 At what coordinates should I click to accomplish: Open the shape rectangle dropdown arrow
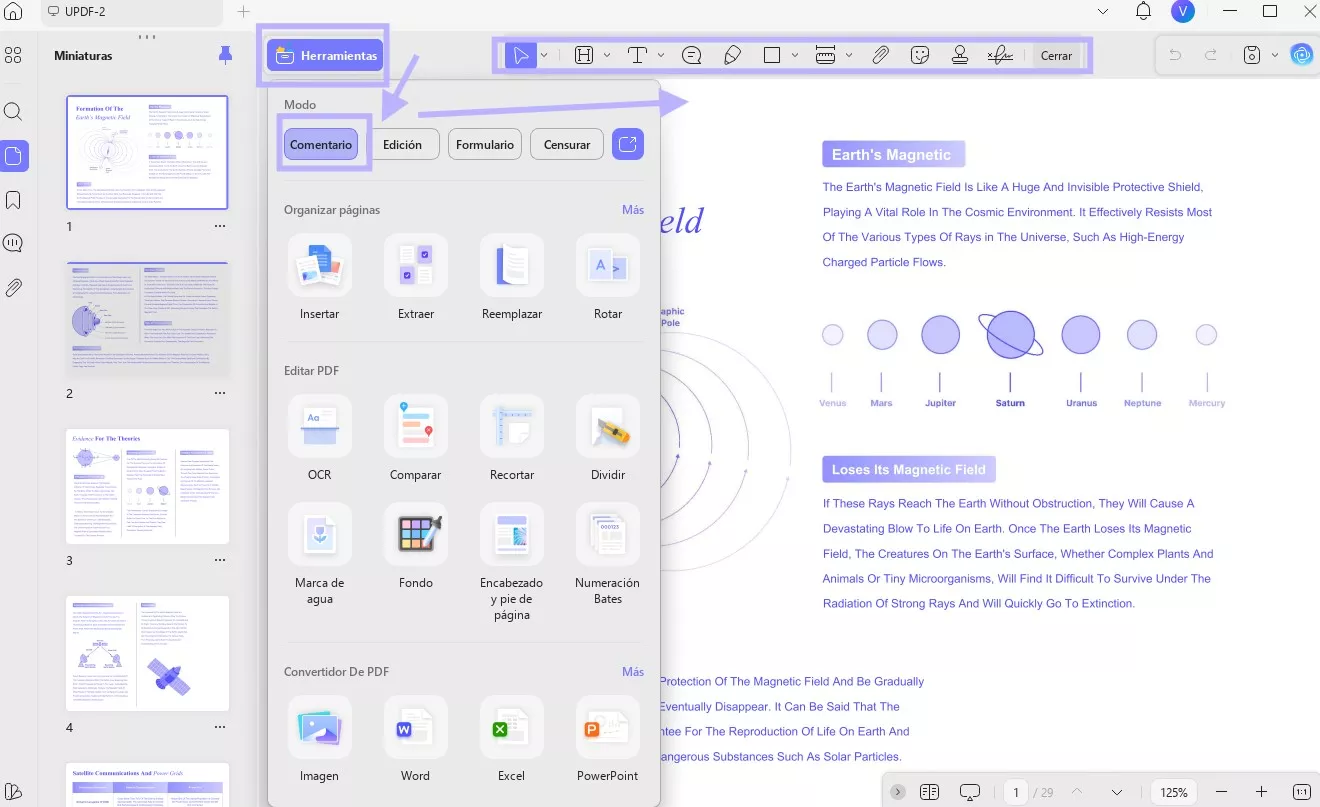[795, 55]
